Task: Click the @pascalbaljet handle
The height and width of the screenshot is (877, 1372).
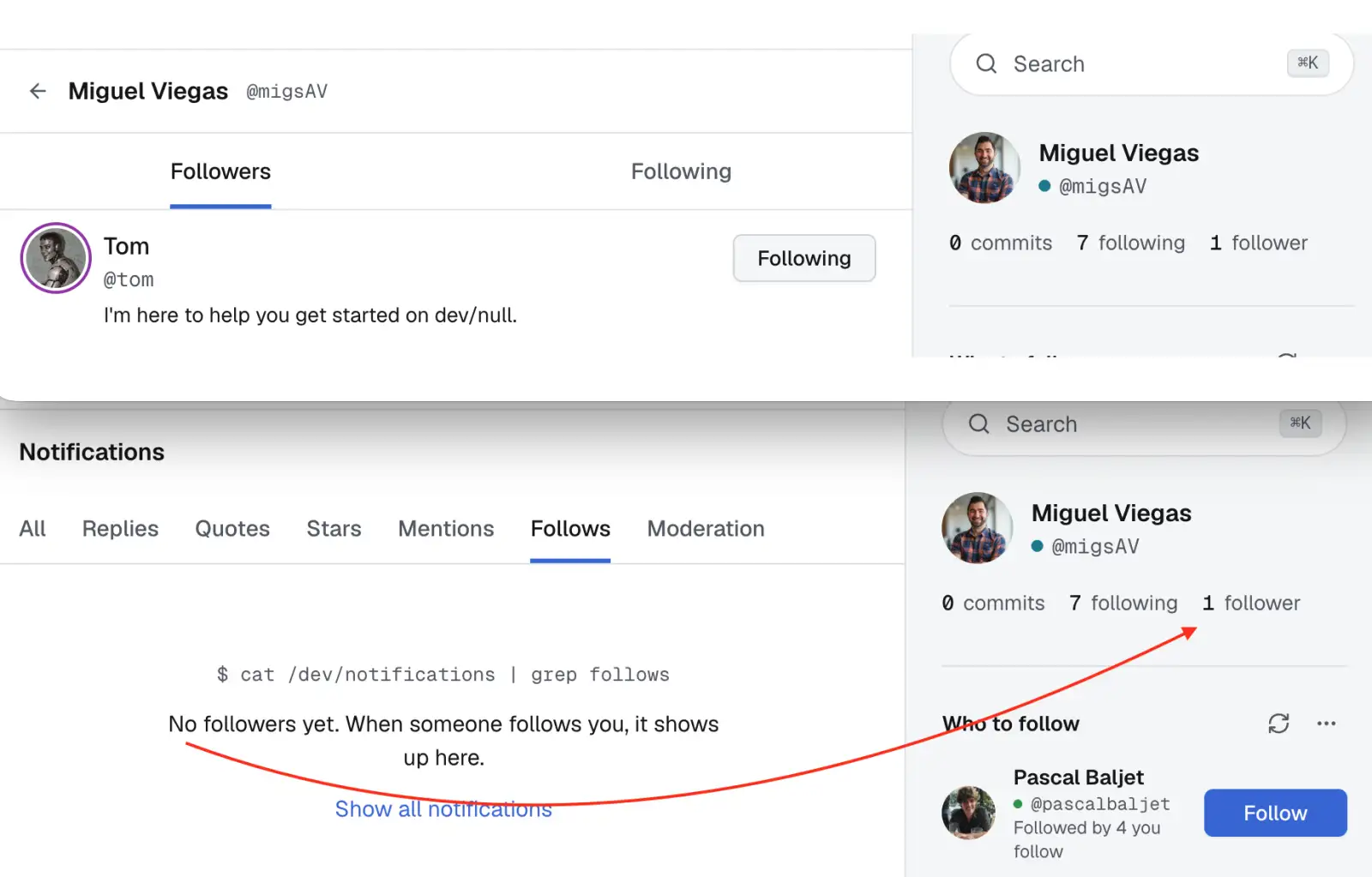Action: pos(1100,804)
